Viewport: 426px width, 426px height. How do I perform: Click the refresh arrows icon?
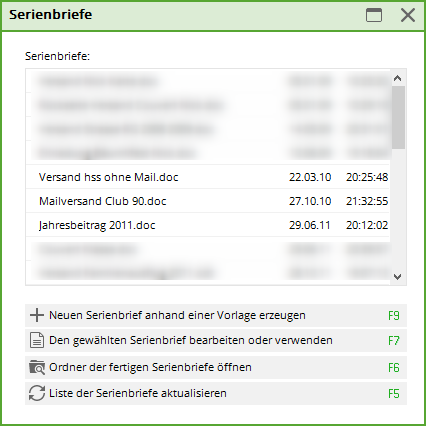click(37, 393)
